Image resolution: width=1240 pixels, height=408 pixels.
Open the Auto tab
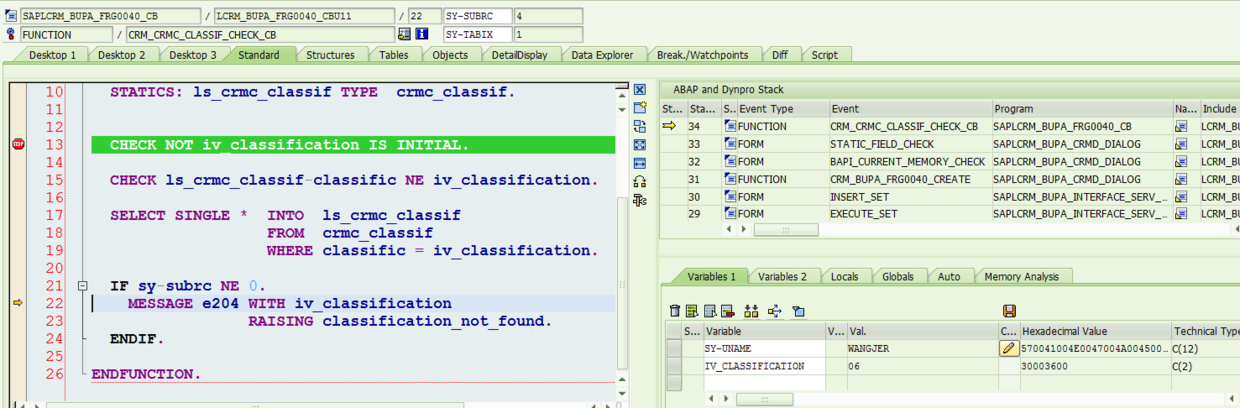949,276
